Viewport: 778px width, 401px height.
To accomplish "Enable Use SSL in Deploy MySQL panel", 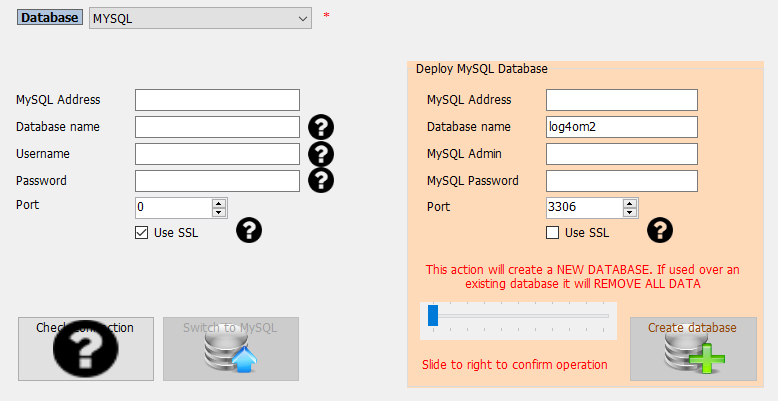I will (553, 233).
